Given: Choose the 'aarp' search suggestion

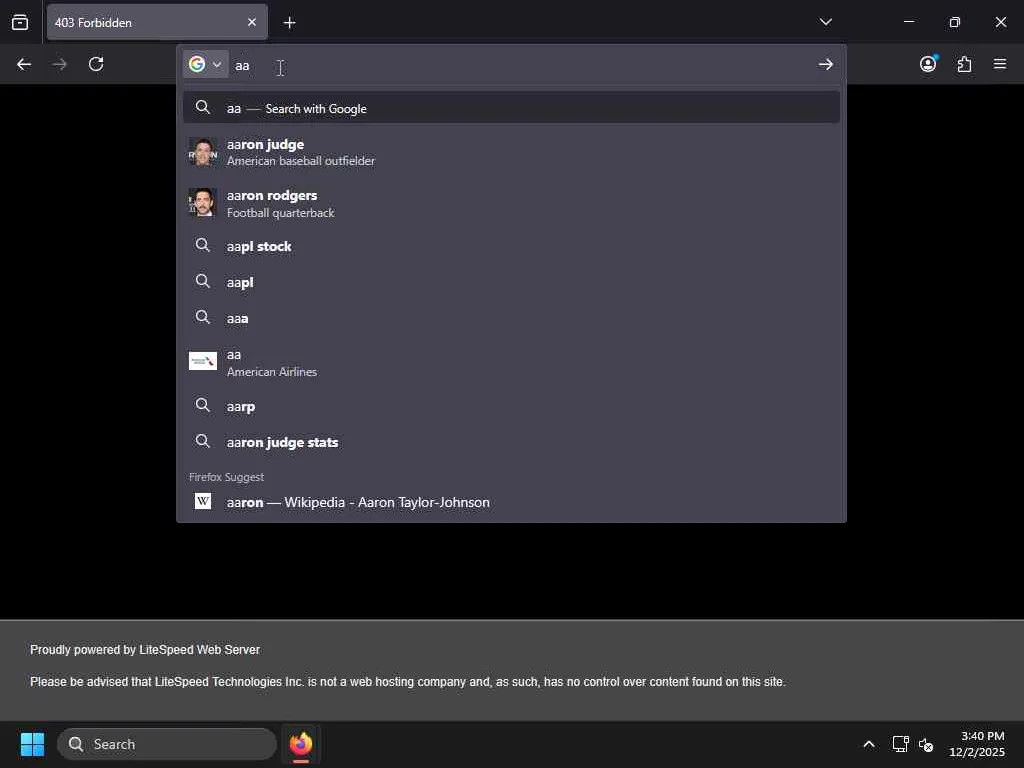Looking at the screenshot, I should [x=511, y=406].
